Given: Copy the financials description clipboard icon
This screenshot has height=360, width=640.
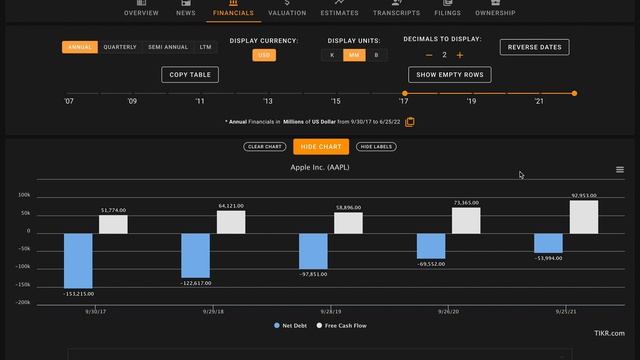Looking at the screenshot, I should pyautogui.click(x=410, y=122).
